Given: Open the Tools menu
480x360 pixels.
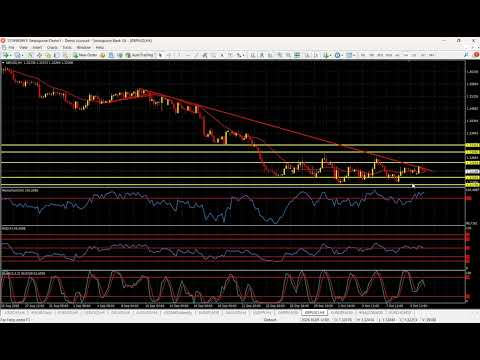Looking at the screenshot, I should point(67,47).
